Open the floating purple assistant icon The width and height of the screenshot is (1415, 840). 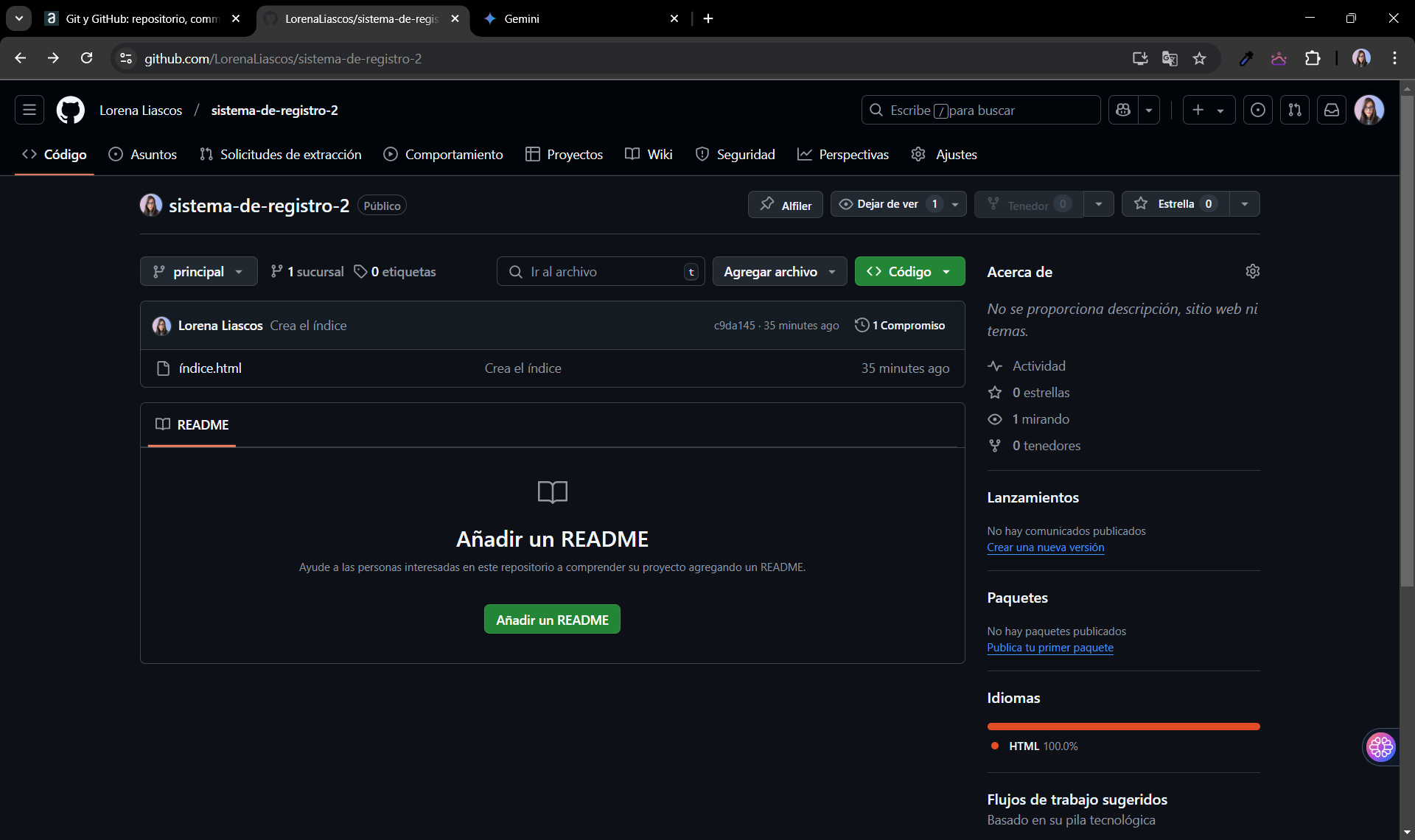coord(1380,747)
